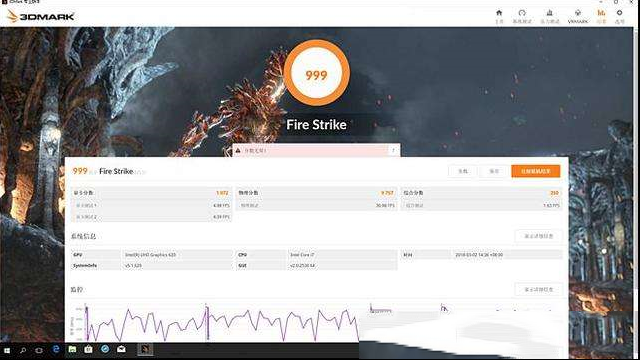640x360 pixels.
Task: Open the Options gear icon
Action: pyautogui.click(x=620, y=16)
